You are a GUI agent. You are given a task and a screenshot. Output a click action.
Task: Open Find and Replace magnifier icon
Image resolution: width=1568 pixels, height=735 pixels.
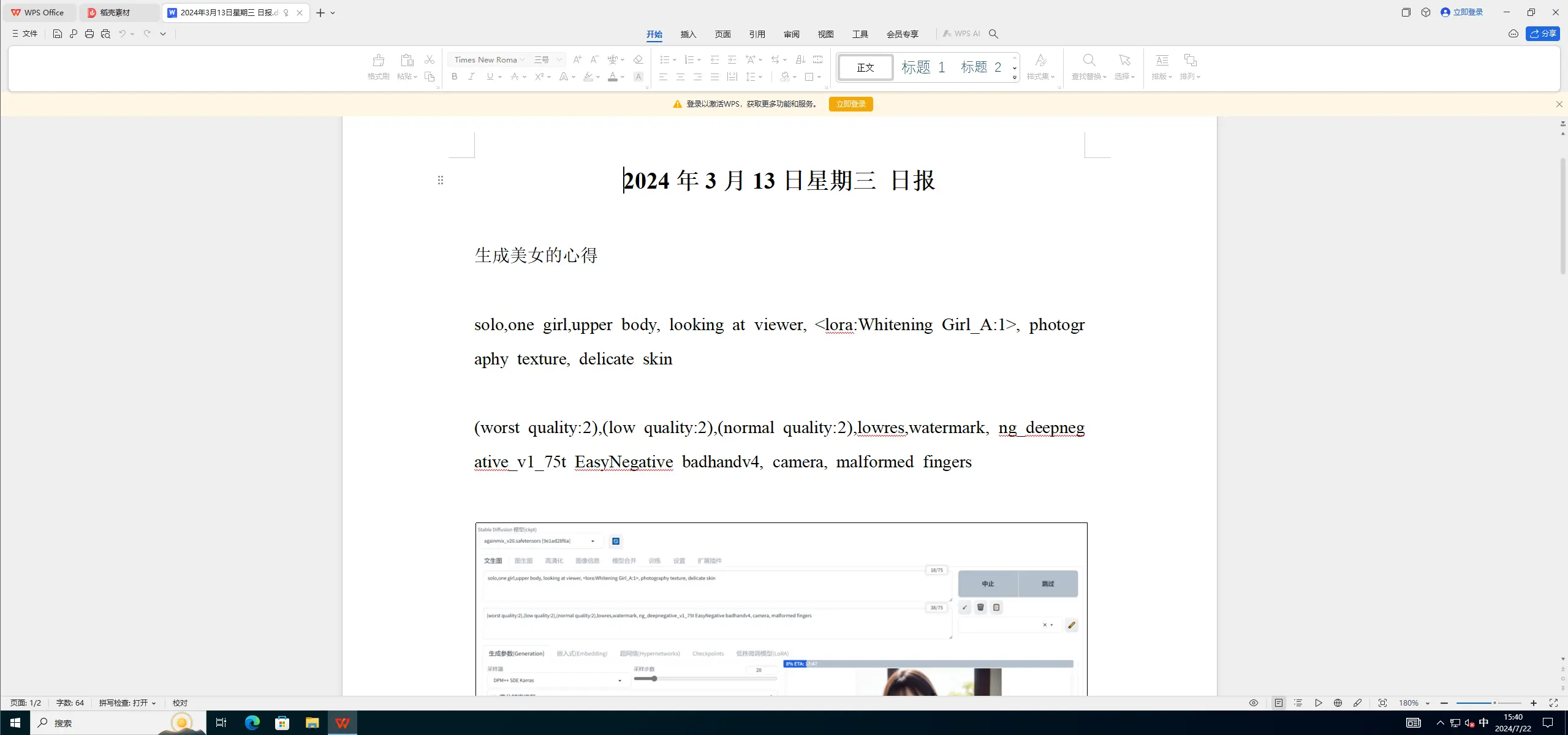(x=1088, y=61)
